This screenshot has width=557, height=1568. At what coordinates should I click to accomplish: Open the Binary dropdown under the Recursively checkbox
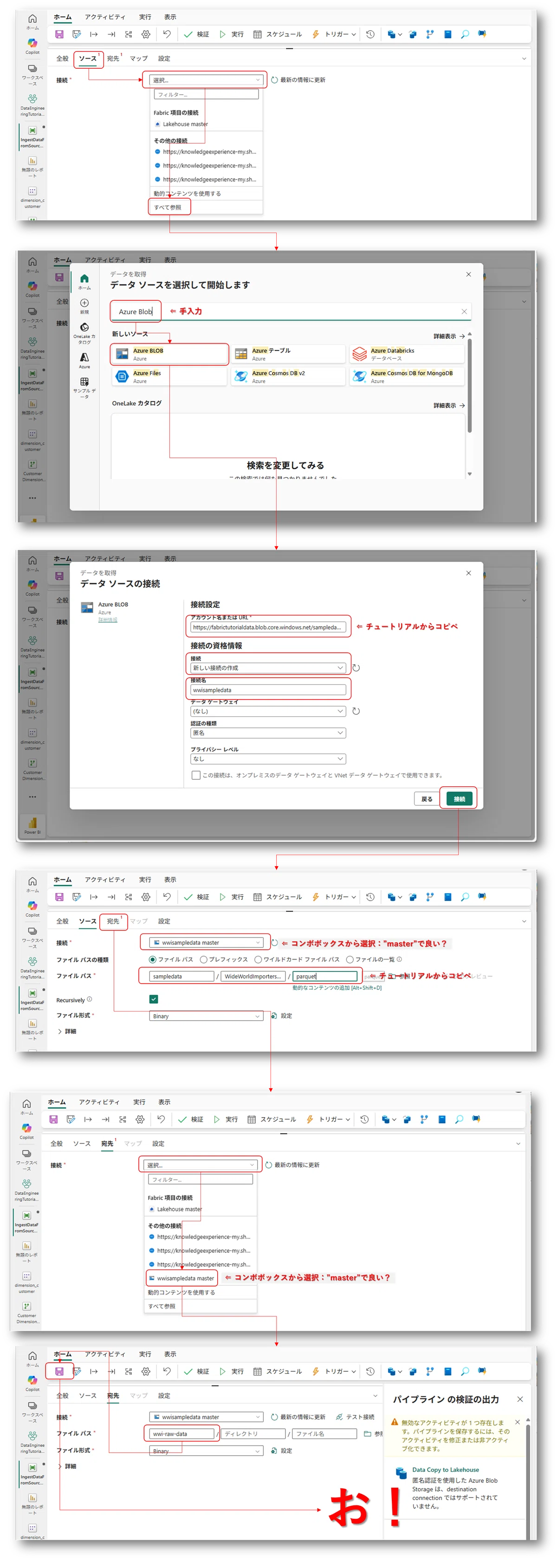click(206, 1016)
